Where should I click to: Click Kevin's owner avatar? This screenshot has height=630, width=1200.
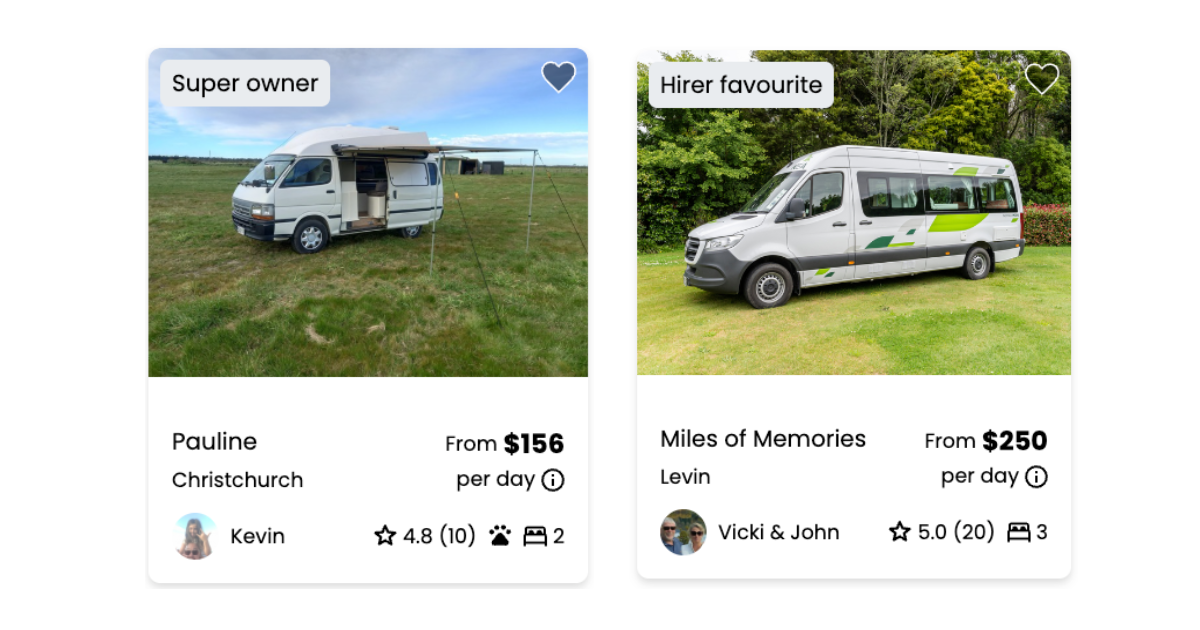[x=195, y=536]
